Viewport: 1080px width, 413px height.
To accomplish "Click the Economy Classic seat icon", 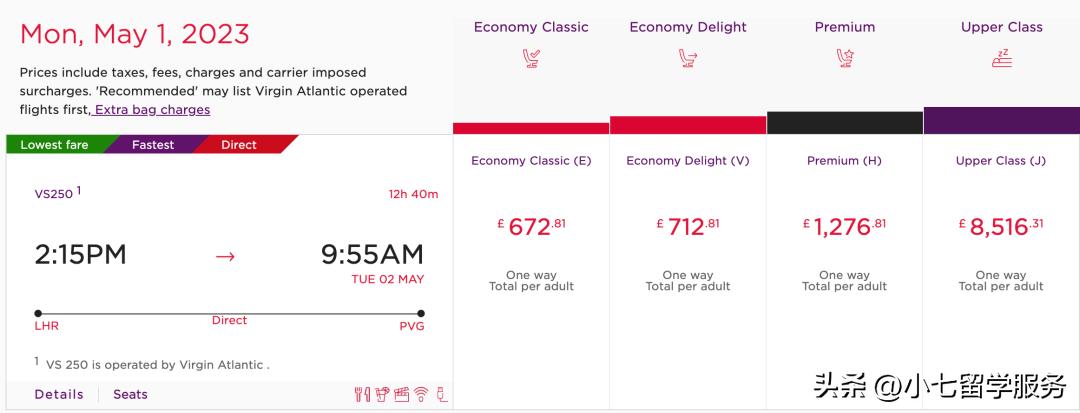I will coord(531,58).
